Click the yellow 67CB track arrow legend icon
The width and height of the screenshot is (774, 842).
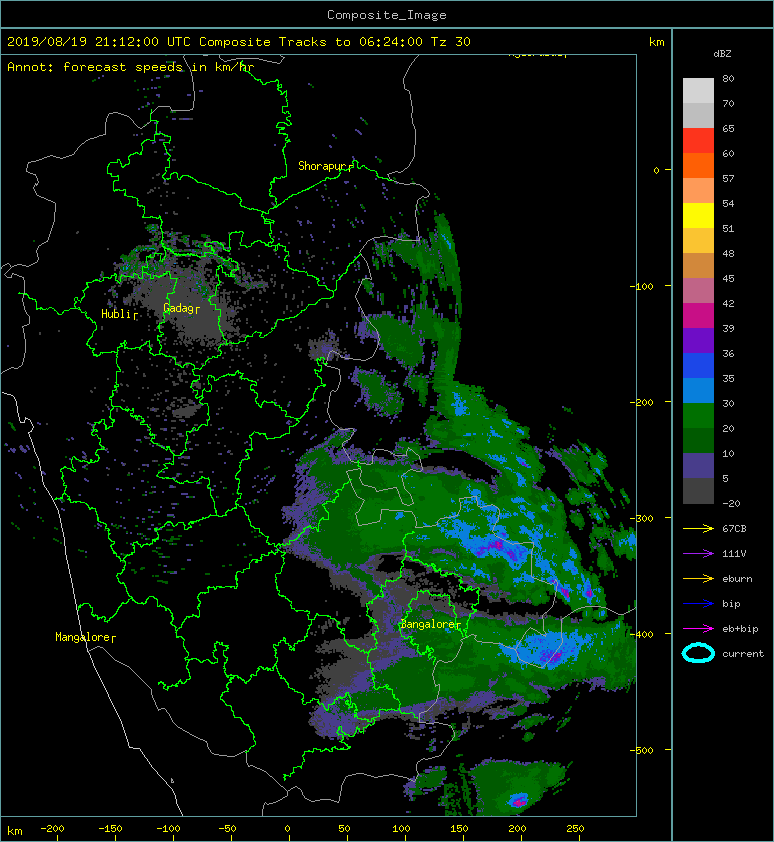tap(698, 528)
